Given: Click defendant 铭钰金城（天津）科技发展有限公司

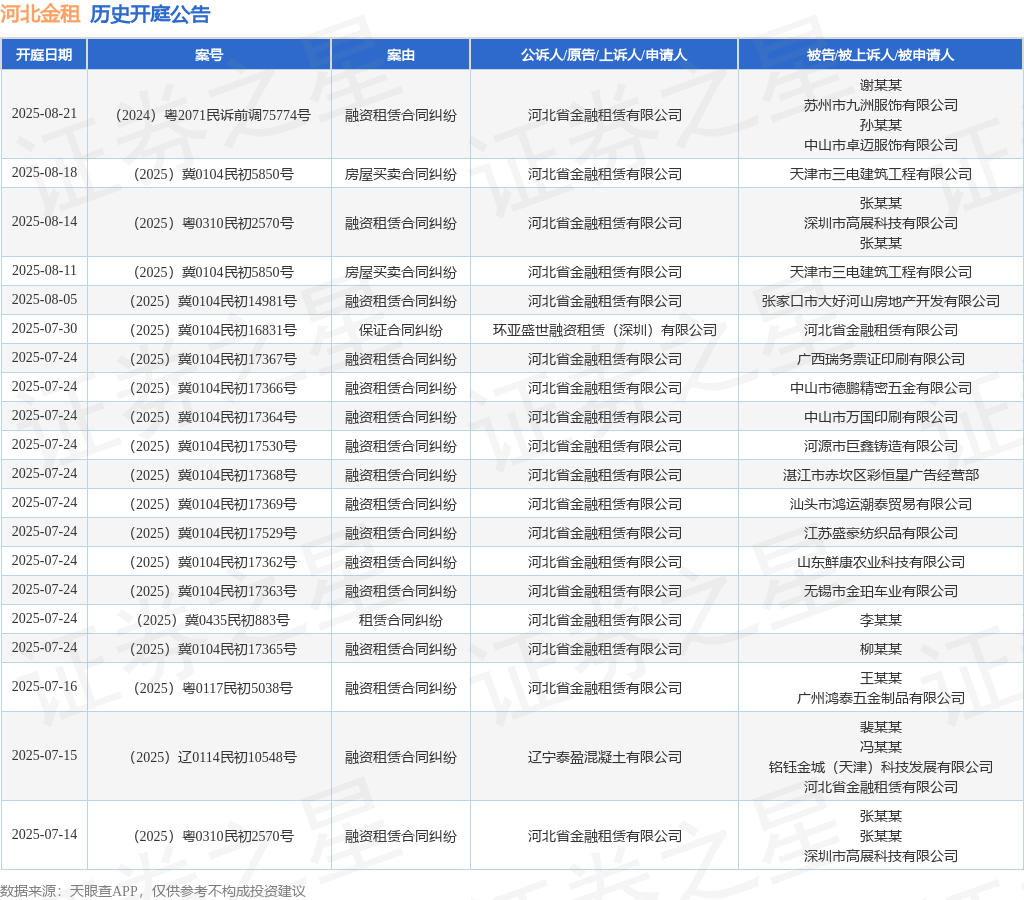Looking at the screenshot, I should click(x=880, y=767).
